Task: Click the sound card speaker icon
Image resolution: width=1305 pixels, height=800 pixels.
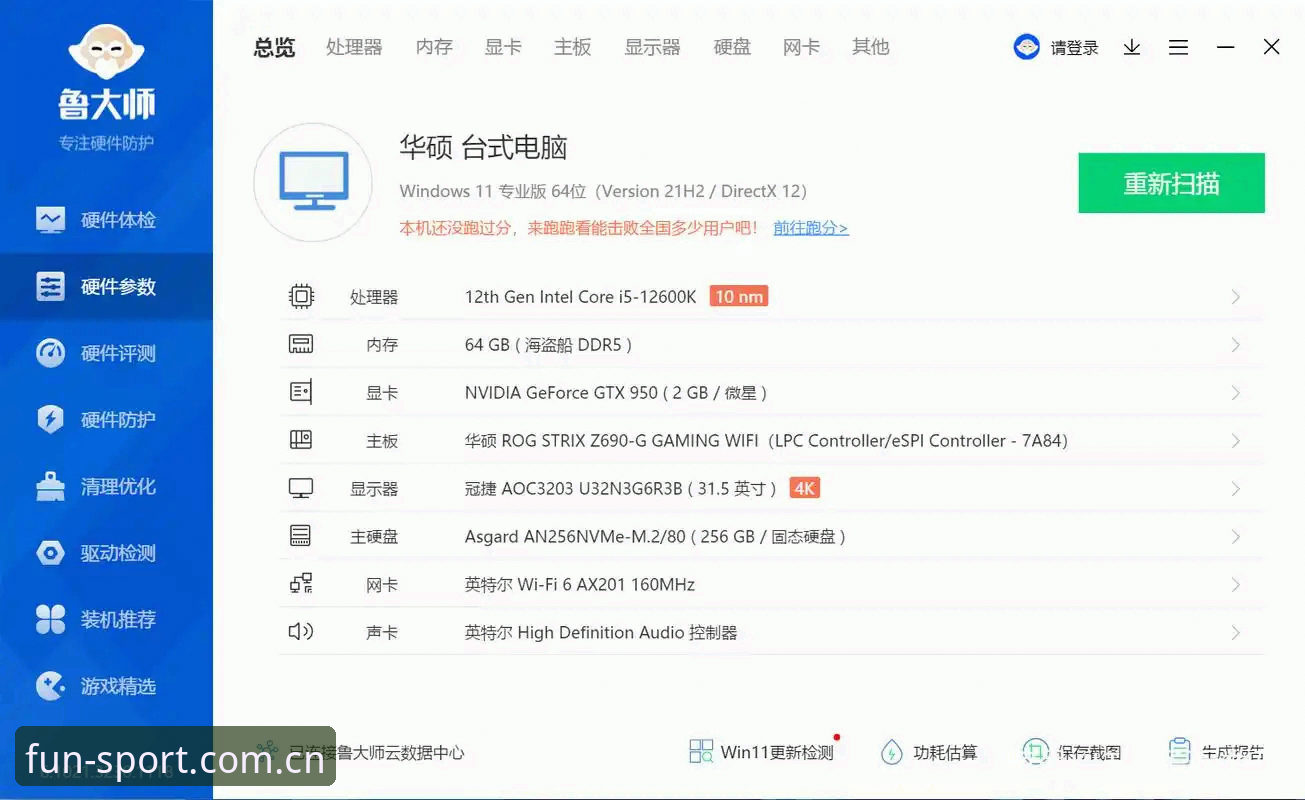Action: pos(301,632)
